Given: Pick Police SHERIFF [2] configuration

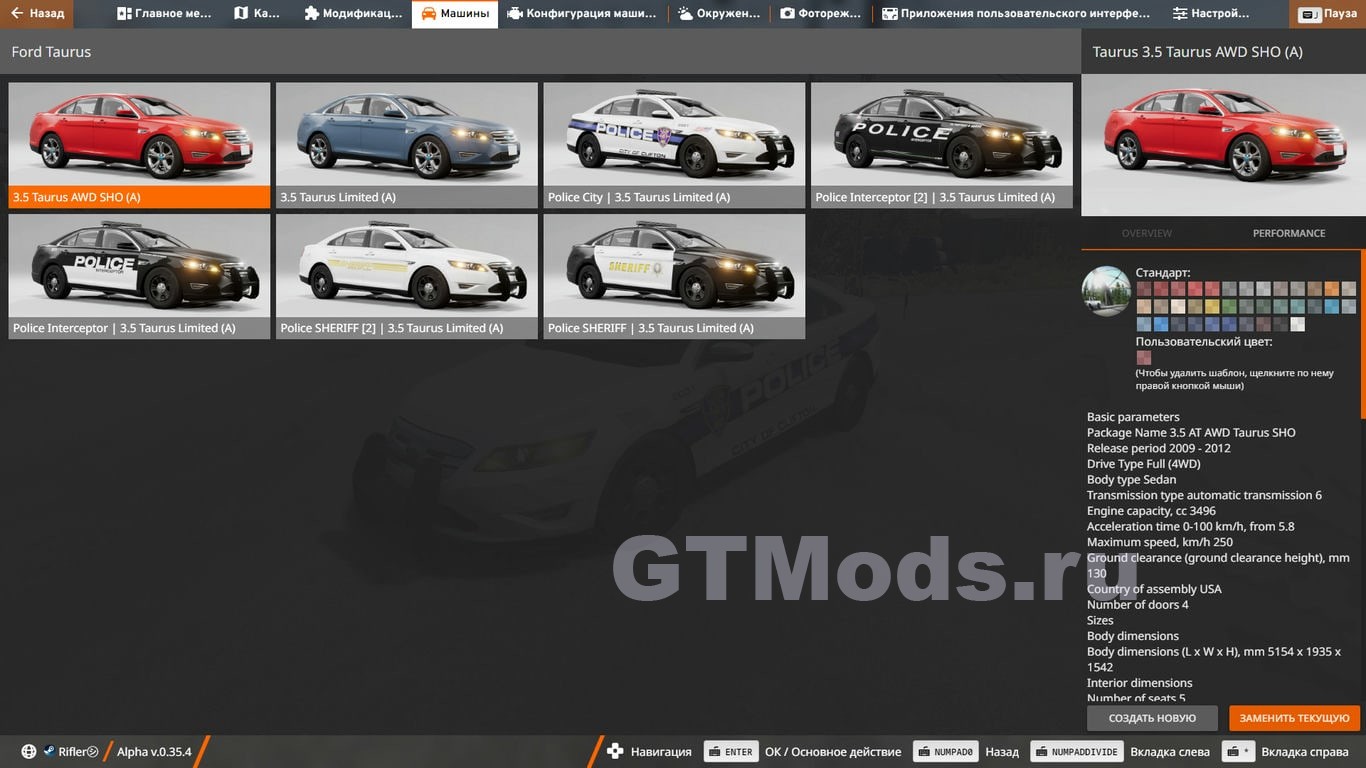Looking at the screenshot, I should pyautogui.click(x=407, y=276).
